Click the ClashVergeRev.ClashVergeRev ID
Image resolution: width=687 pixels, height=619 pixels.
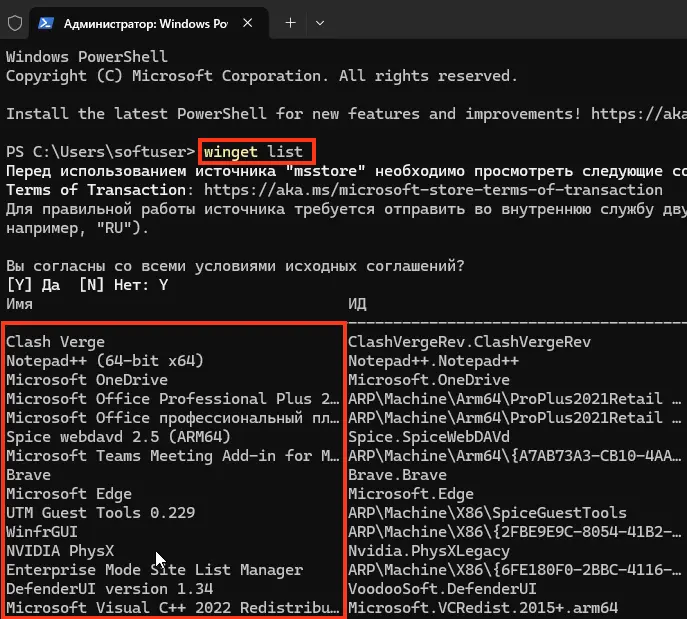(x=469, y=342)
